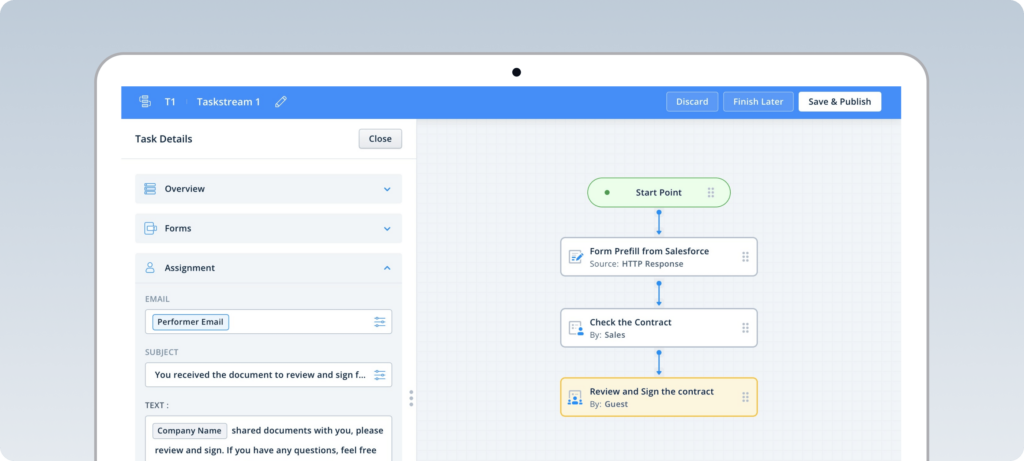Image resolution: width=1024 pixels, height=461 pixels.
Task: Collapse the Assignment section
Action: pyautogui.click(x=387, y=268)
